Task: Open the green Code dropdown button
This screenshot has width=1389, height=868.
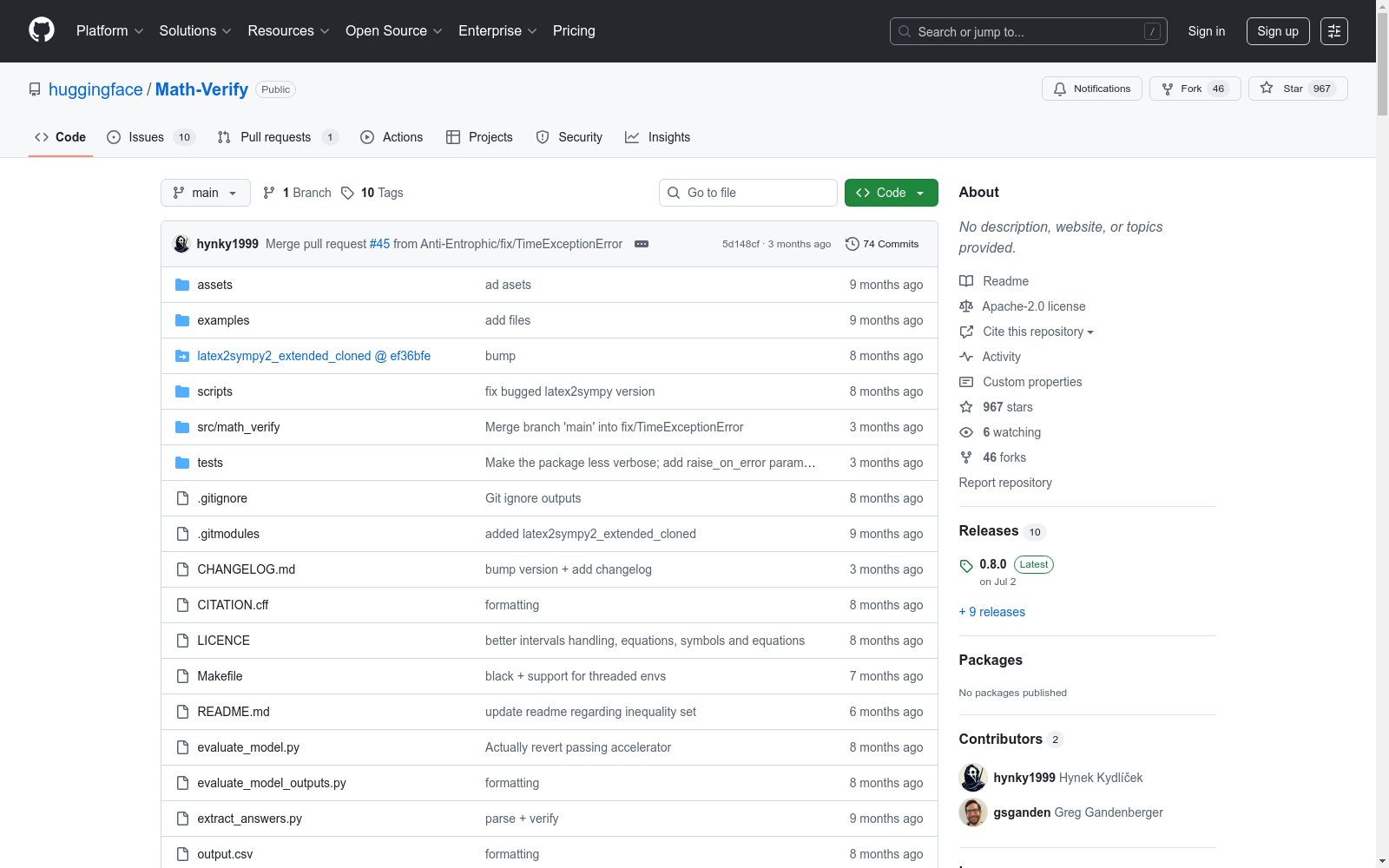Action: (892, 193)
